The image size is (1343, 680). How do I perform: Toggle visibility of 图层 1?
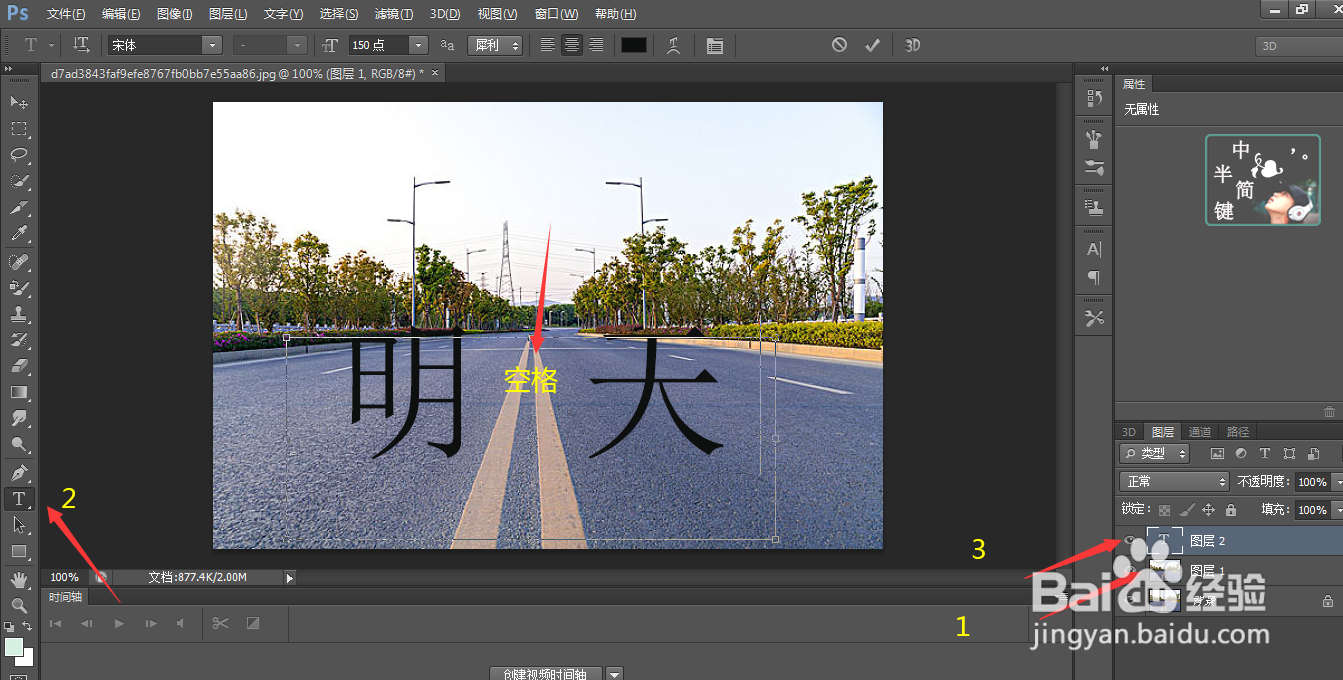[x=1130, y=567]
